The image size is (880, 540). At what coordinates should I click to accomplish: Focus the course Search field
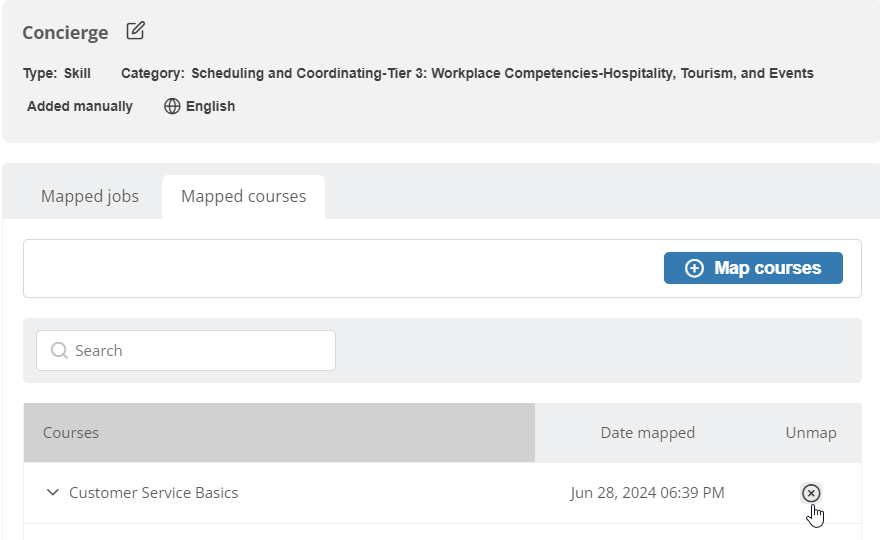point(186,350)
